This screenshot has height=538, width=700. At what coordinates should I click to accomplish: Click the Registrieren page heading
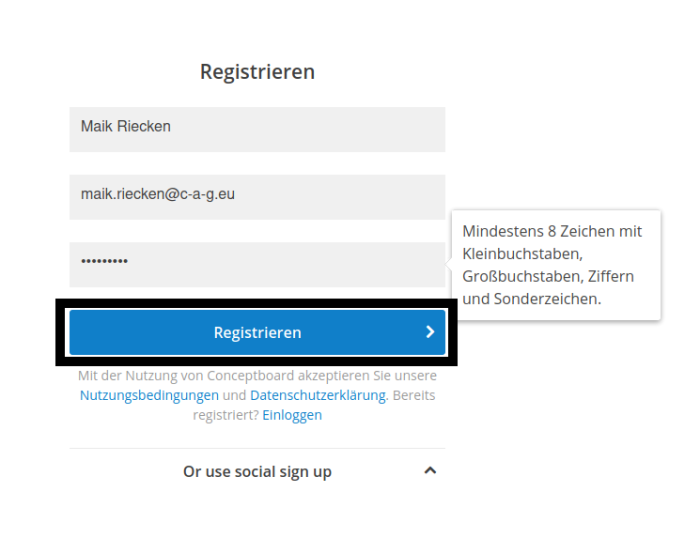(257, 72)
